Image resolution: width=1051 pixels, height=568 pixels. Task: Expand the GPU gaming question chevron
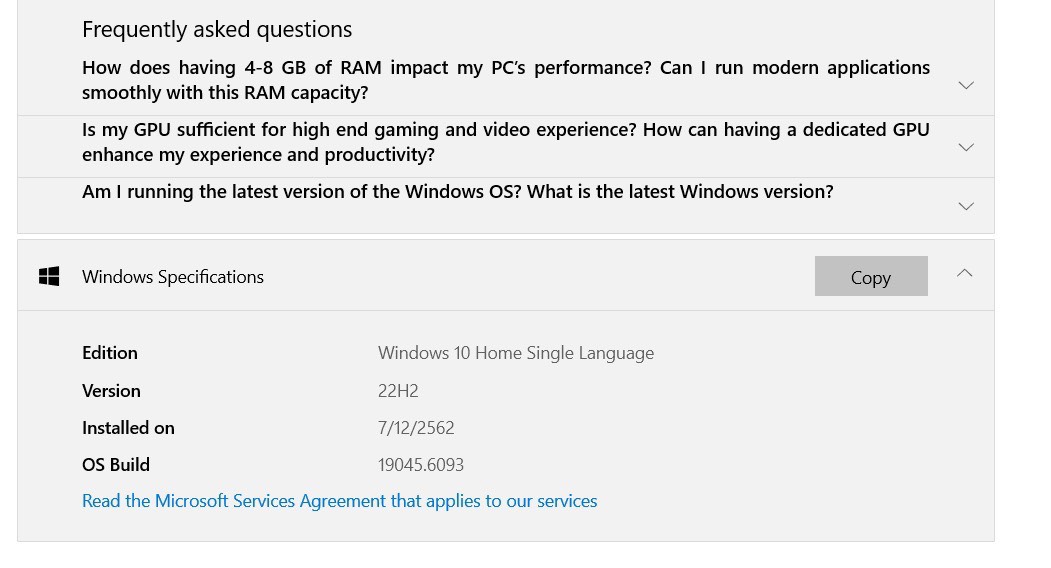(966, 147)
